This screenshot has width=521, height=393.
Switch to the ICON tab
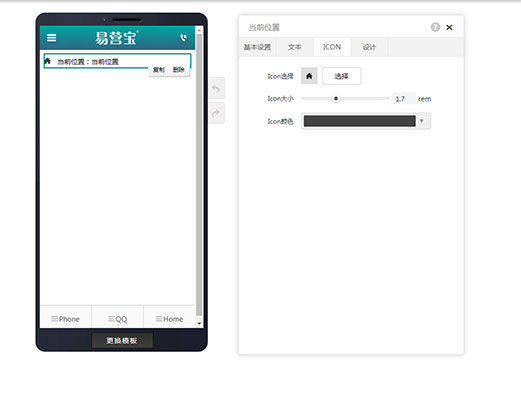(x=332, y=47)
